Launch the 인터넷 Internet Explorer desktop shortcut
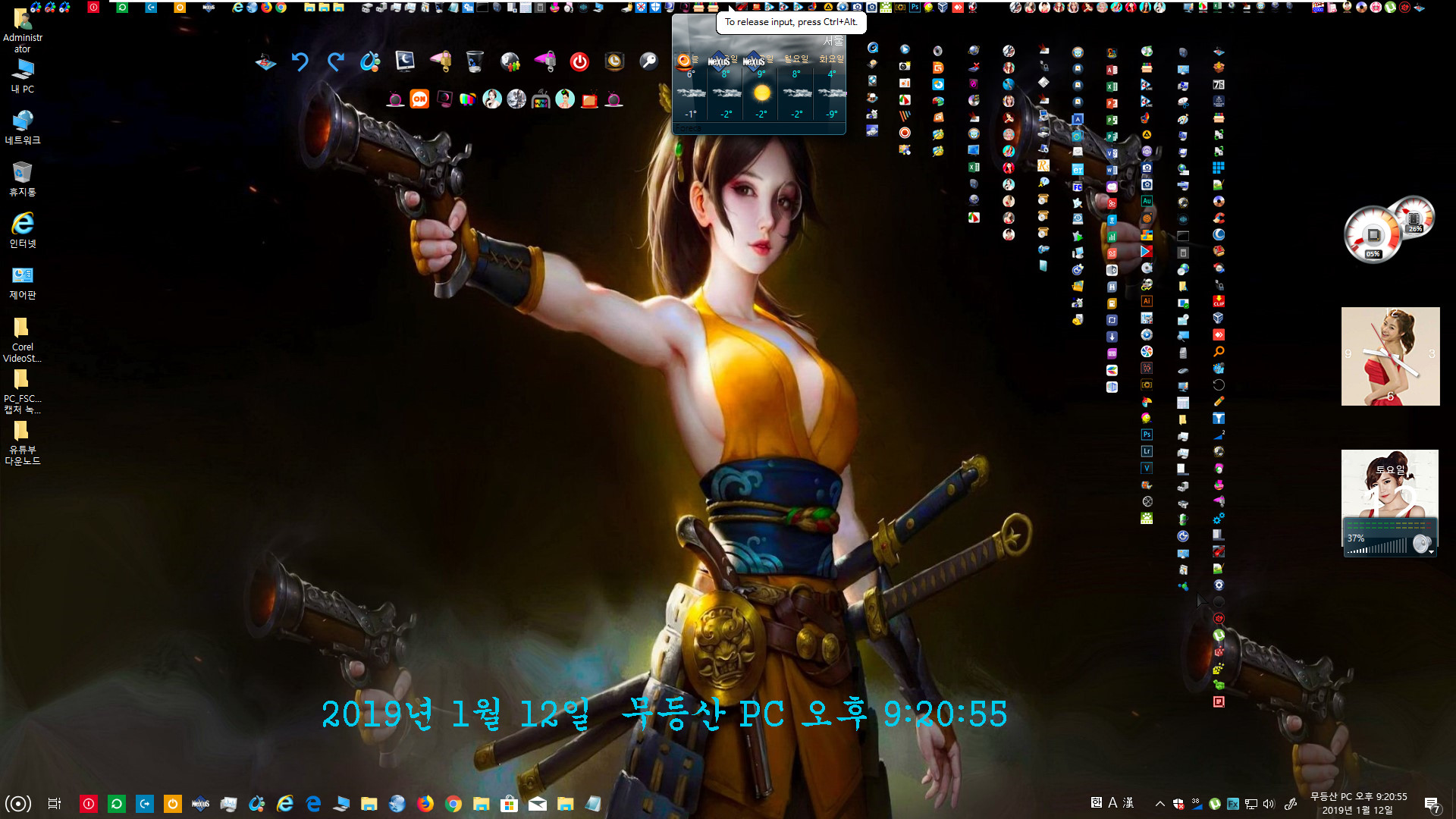The image size is (1456, 819). point(23,231)
